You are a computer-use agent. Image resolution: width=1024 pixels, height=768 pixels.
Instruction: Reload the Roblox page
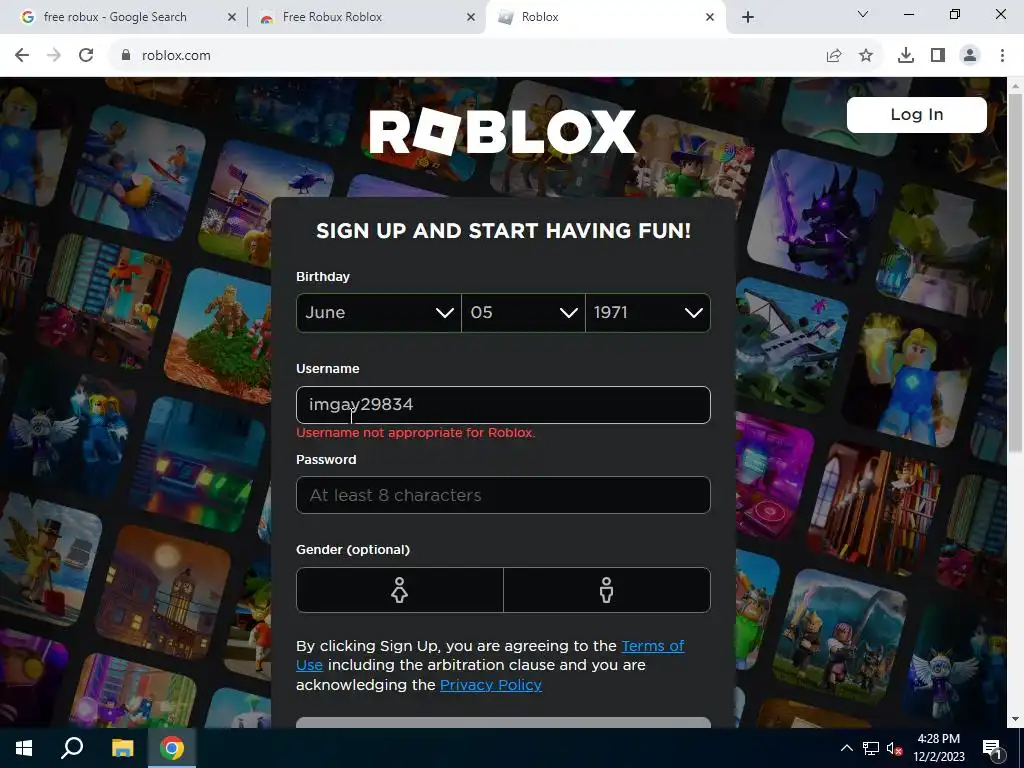(86, 56)
